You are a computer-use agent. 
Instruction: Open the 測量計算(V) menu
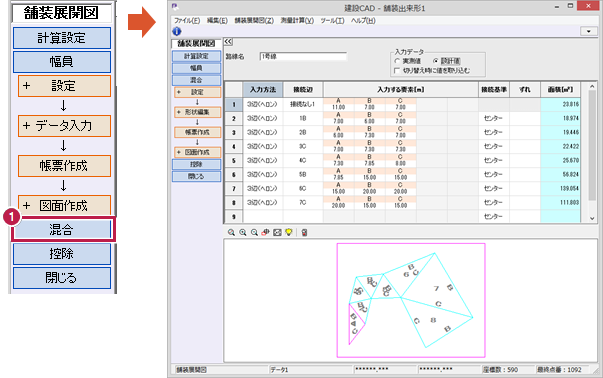(297, 21)
